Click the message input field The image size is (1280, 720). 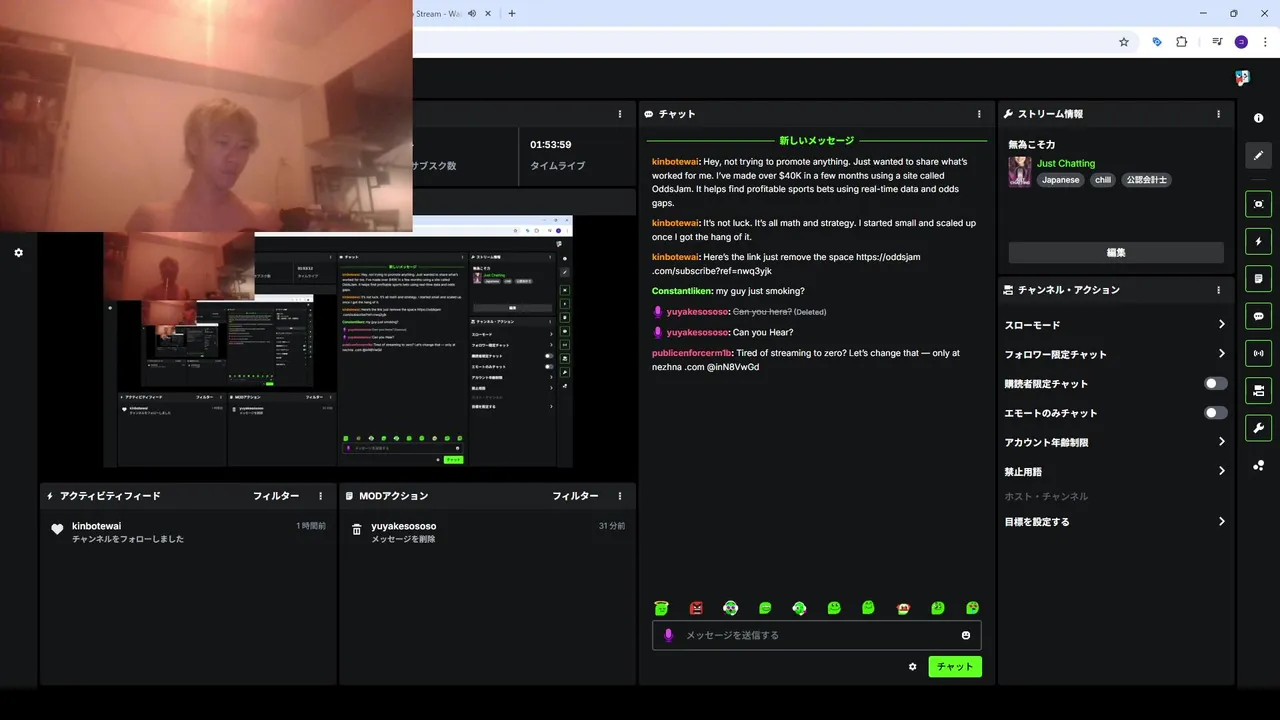pyautogui.click(x=816, y=635)
